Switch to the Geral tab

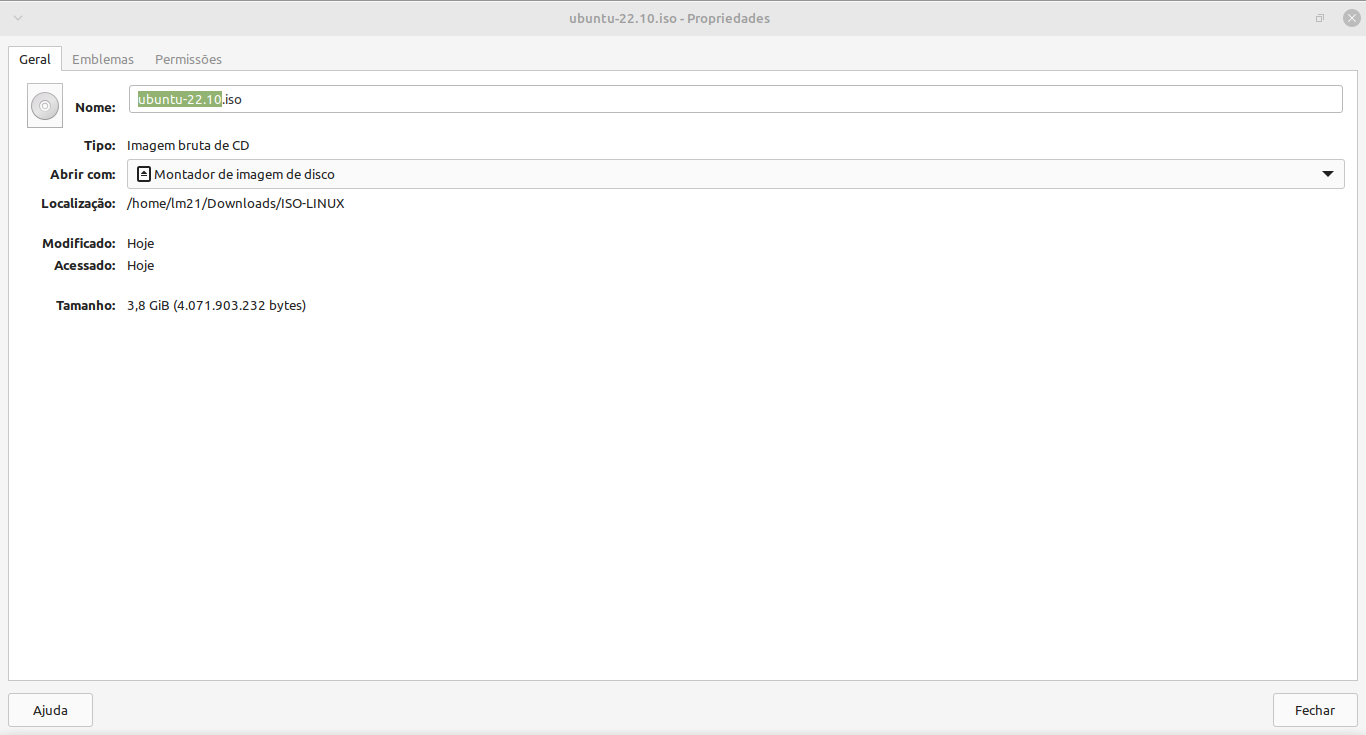pos(35,59)
